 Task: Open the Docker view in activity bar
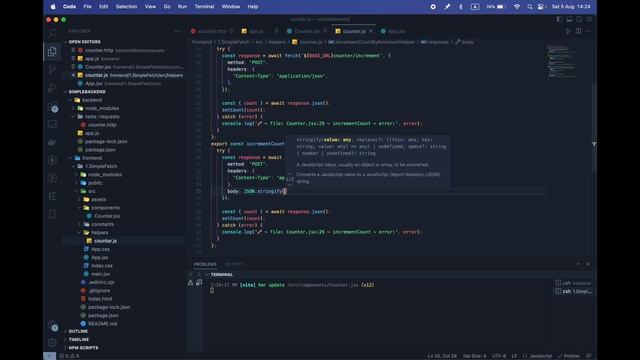(x=52, y=142)
